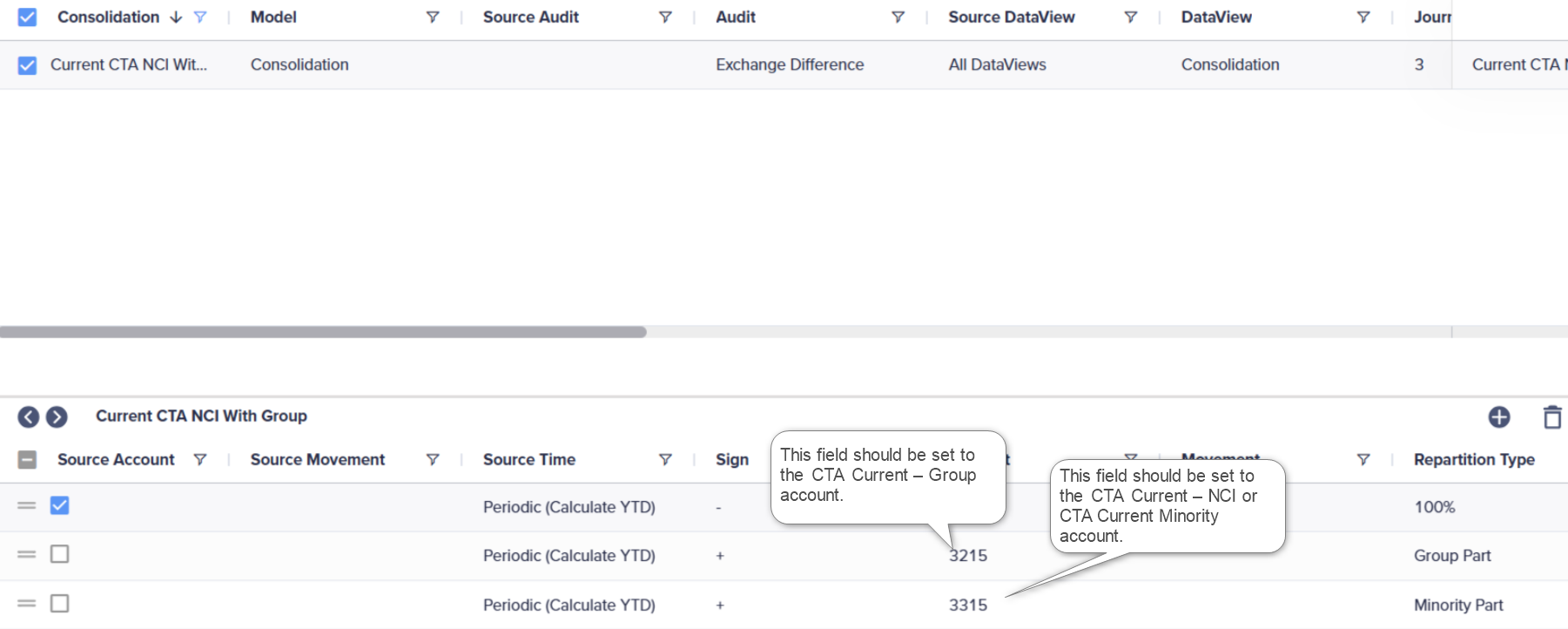Check the Minority Part row checkbox
This screenshot has width=1568, height=629.
coord(59,604)
